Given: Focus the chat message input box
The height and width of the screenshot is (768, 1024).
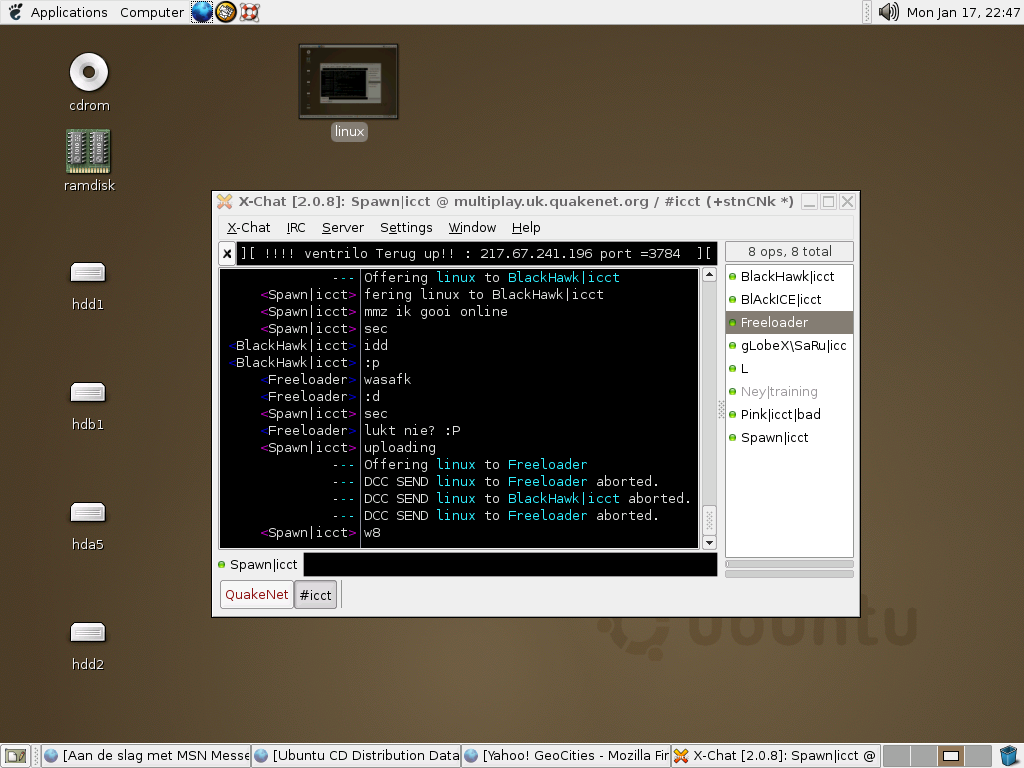Looking at the screenshot, I should 511,565.
